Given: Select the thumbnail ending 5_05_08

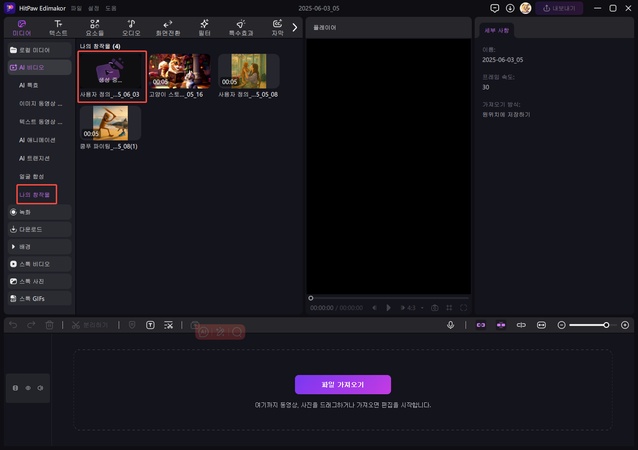Looking at the screenshot, I should click(x=249, y=71).
